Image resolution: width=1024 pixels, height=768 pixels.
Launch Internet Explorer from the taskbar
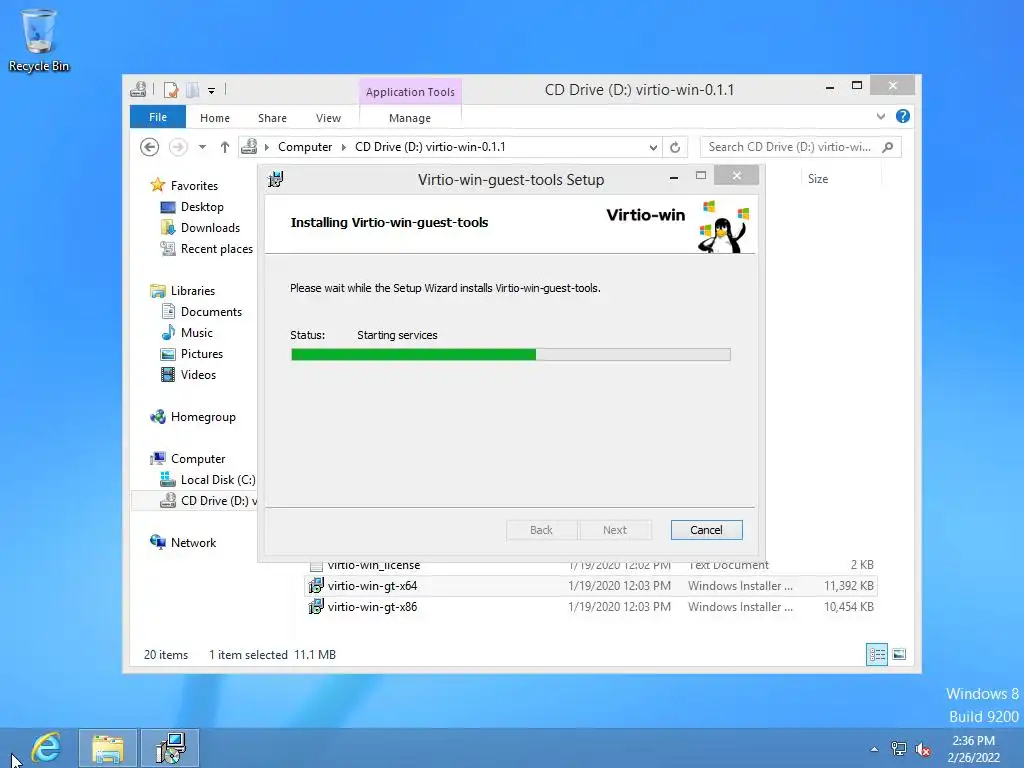pyautogui.click(x=46, y=748)
